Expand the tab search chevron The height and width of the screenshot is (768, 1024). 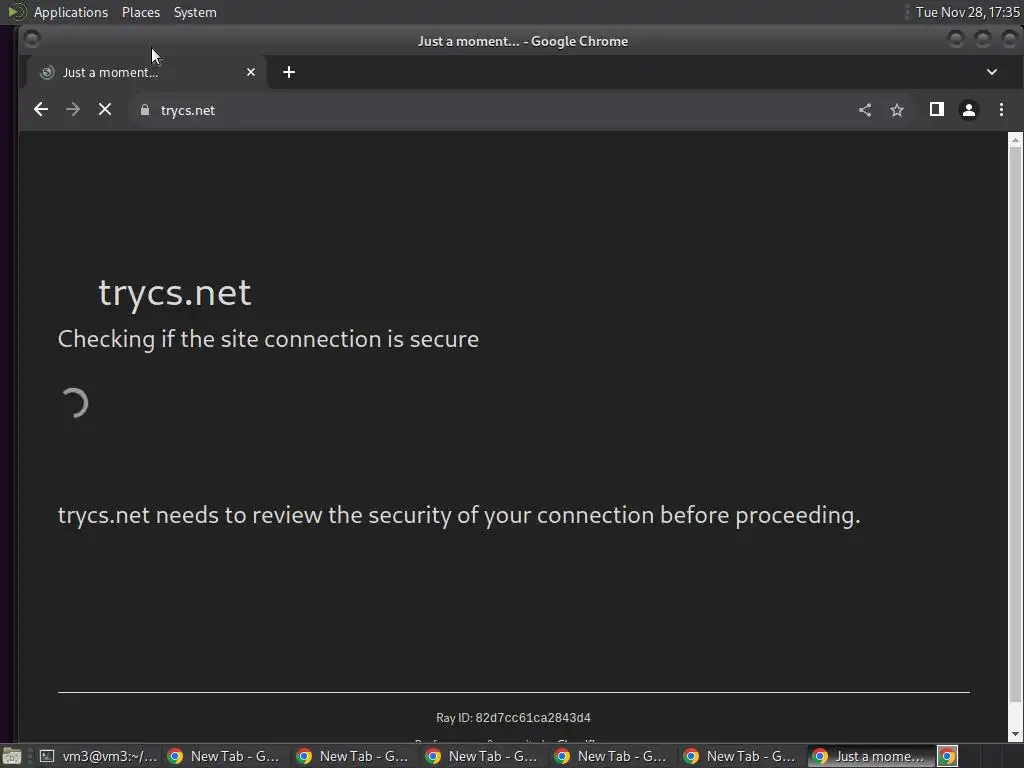point(991,72)
